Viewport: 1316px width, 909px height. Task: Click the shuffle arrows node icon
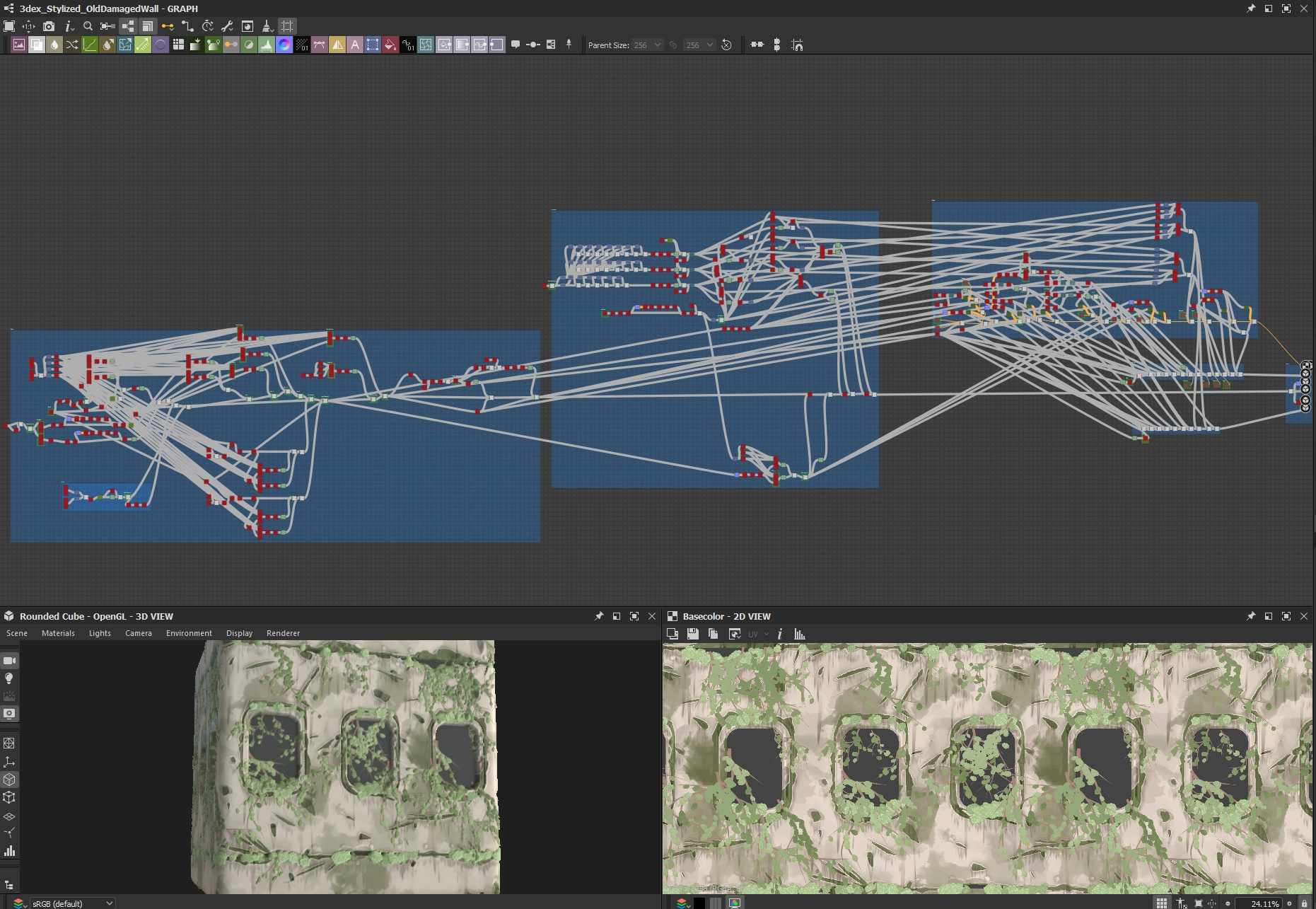click(x=72, y=45)
